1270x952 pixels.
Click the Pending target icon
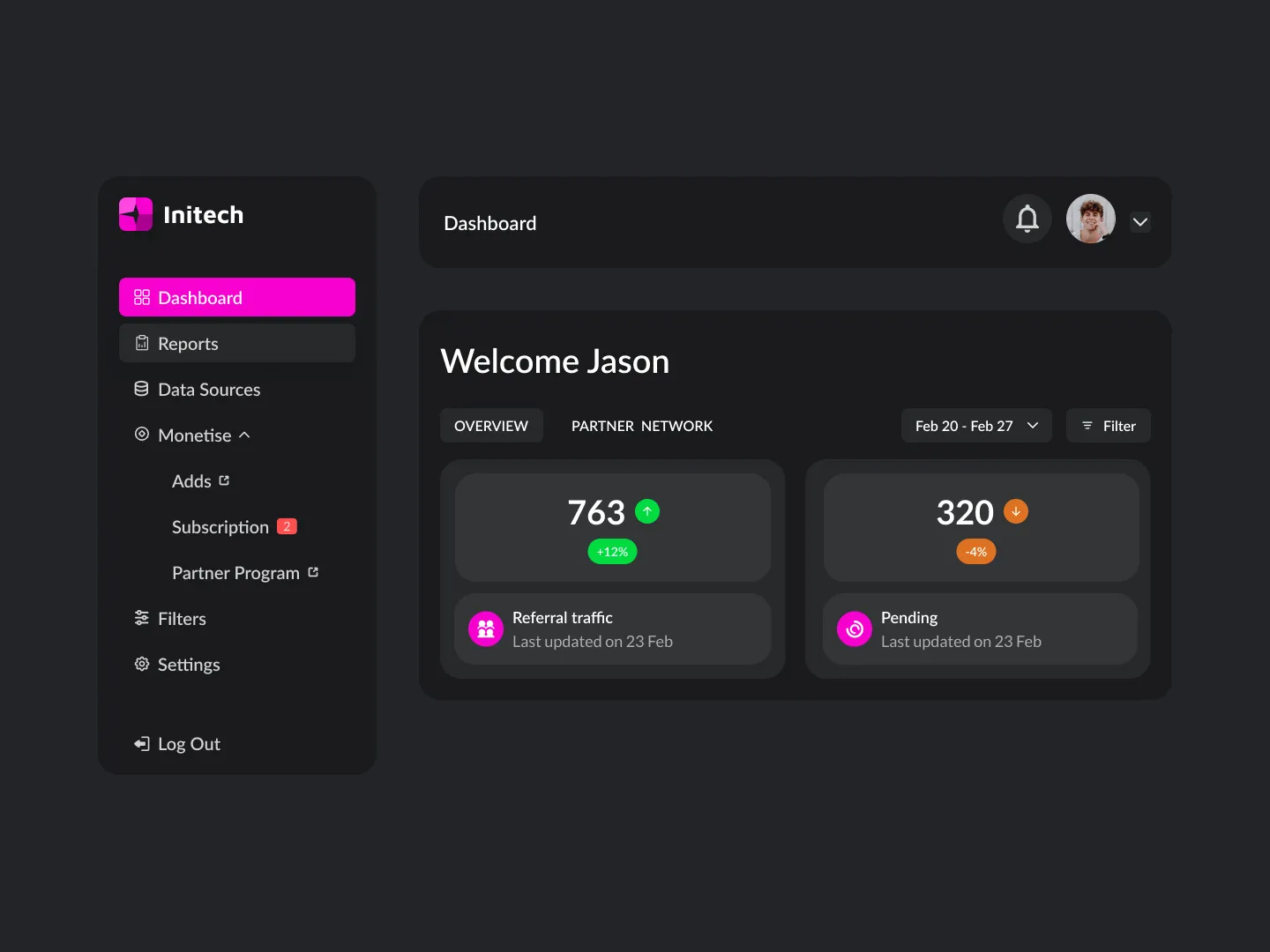854,629
